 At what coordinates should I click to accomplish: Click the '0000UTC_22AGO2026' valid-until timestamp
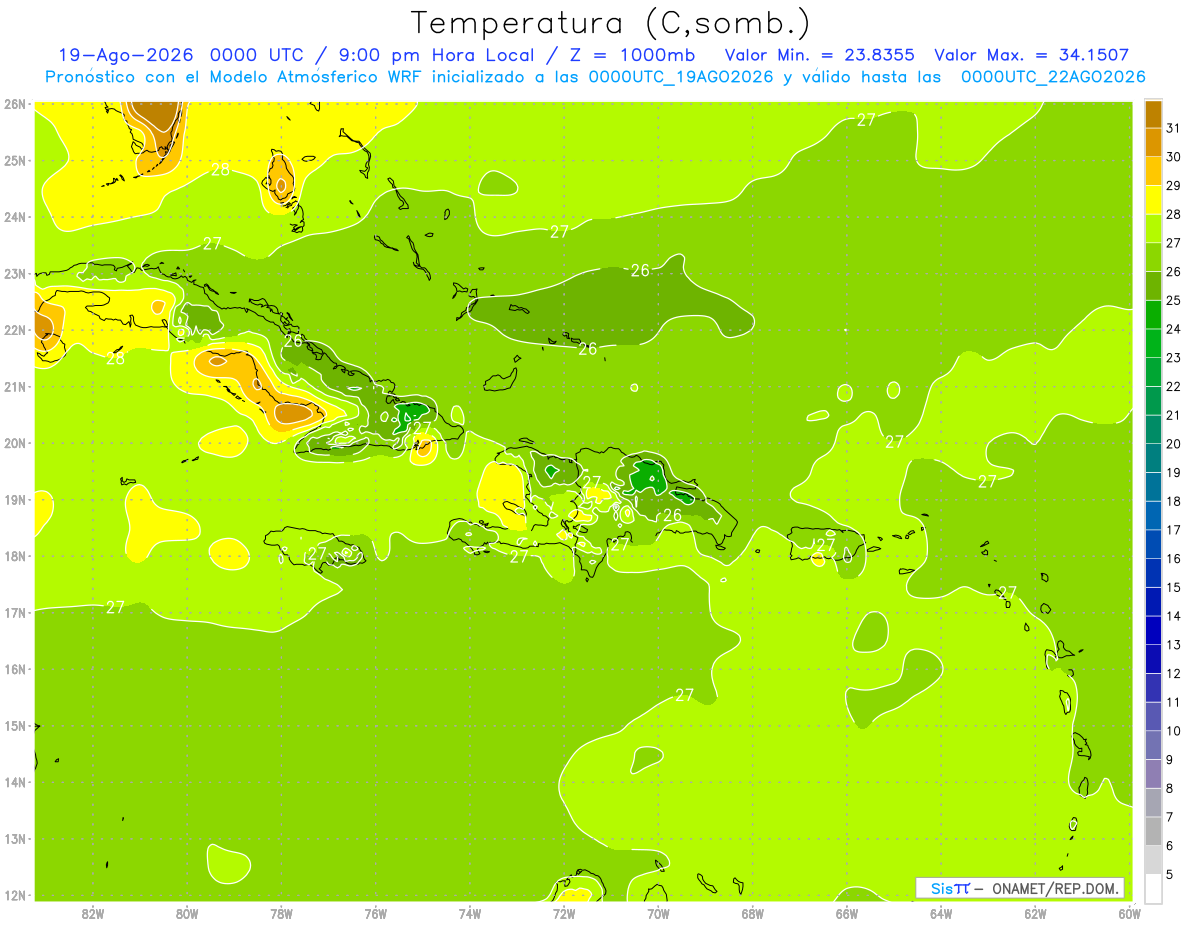click(x=1053, y=77)
